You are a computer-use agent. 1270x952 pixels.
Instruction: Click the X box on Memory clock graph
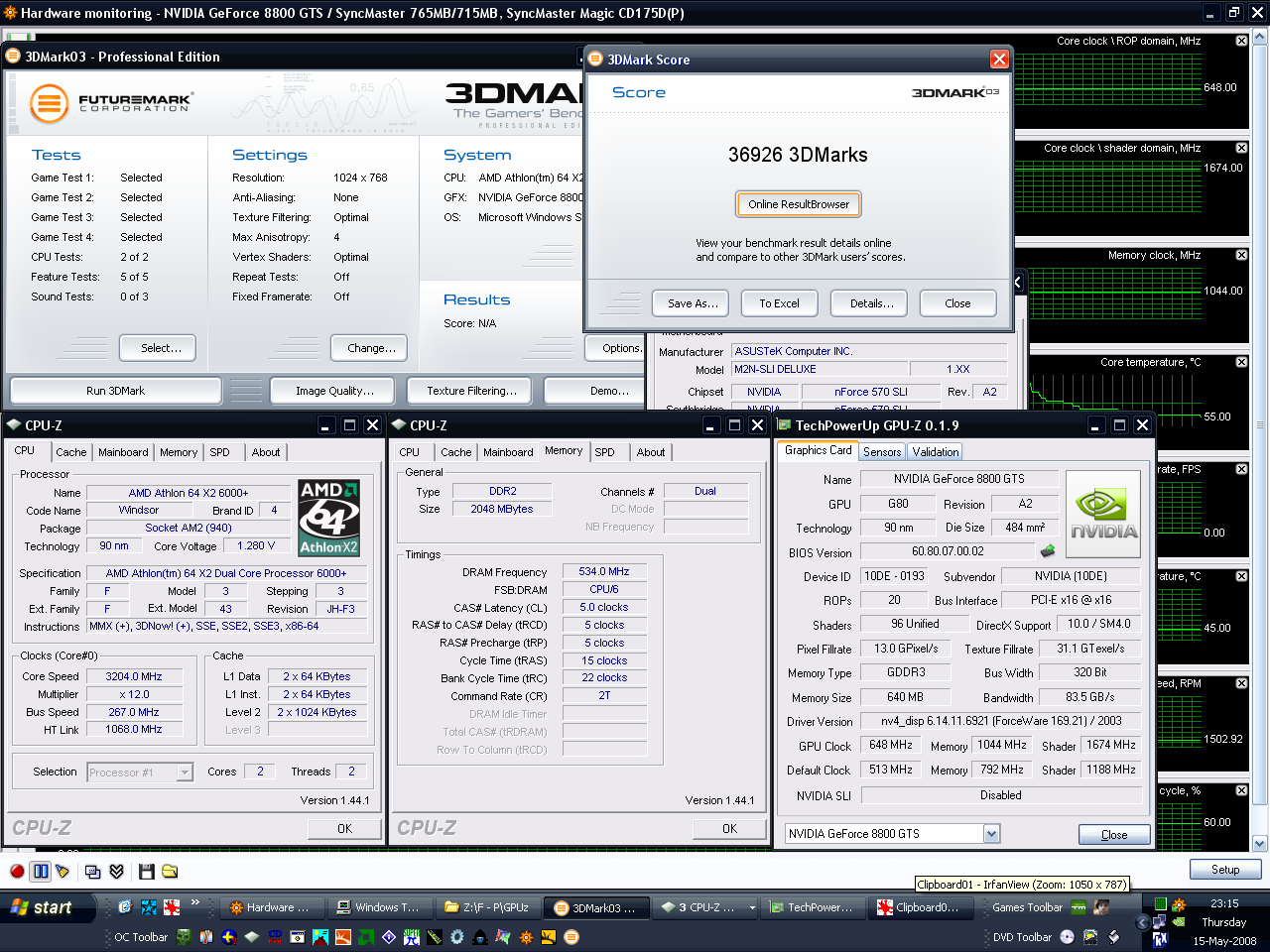click(1241, 255)
